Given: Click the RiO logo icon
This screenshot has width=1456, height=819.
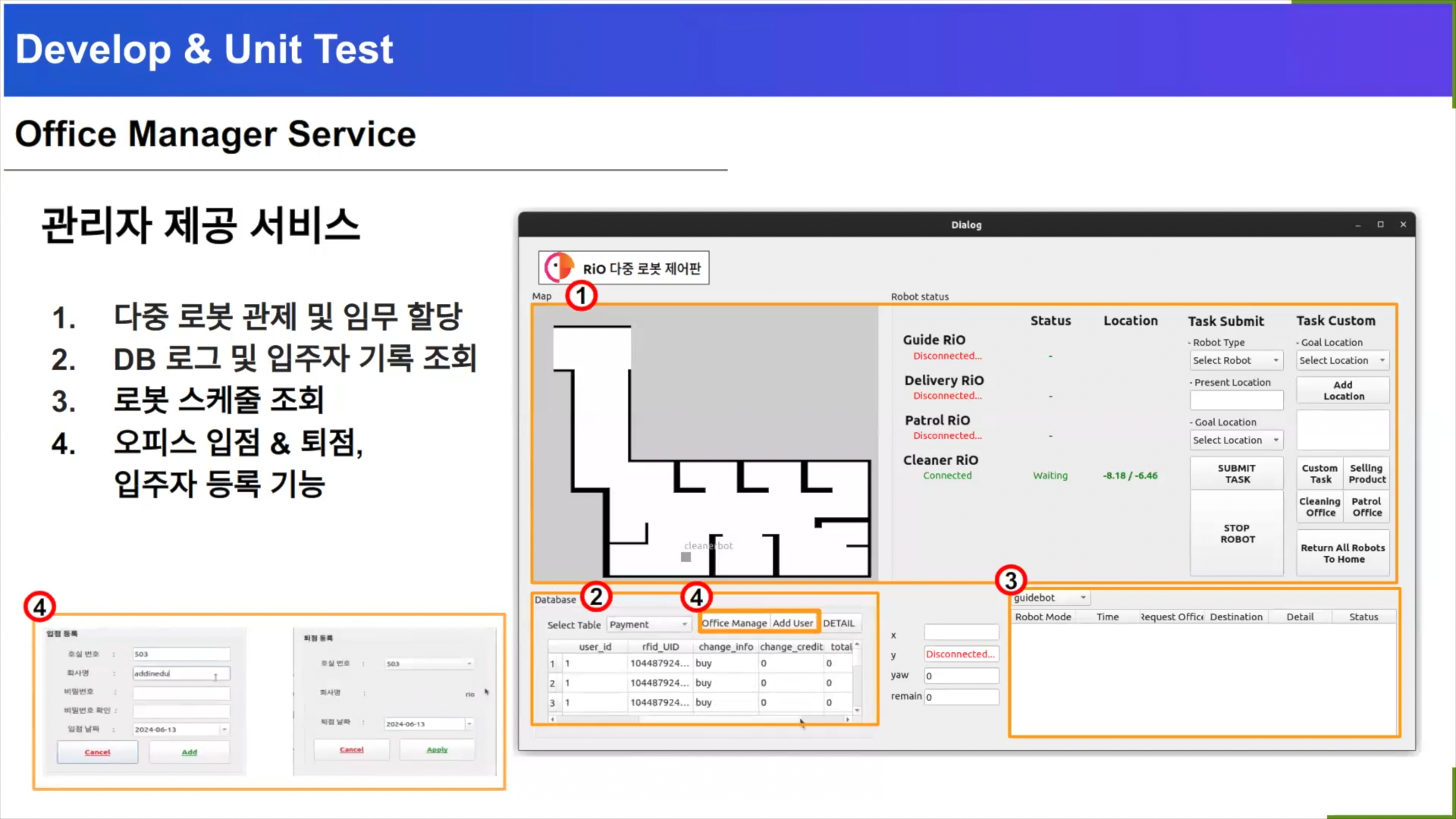Looking at the screenshot, I should click(560, 268).
